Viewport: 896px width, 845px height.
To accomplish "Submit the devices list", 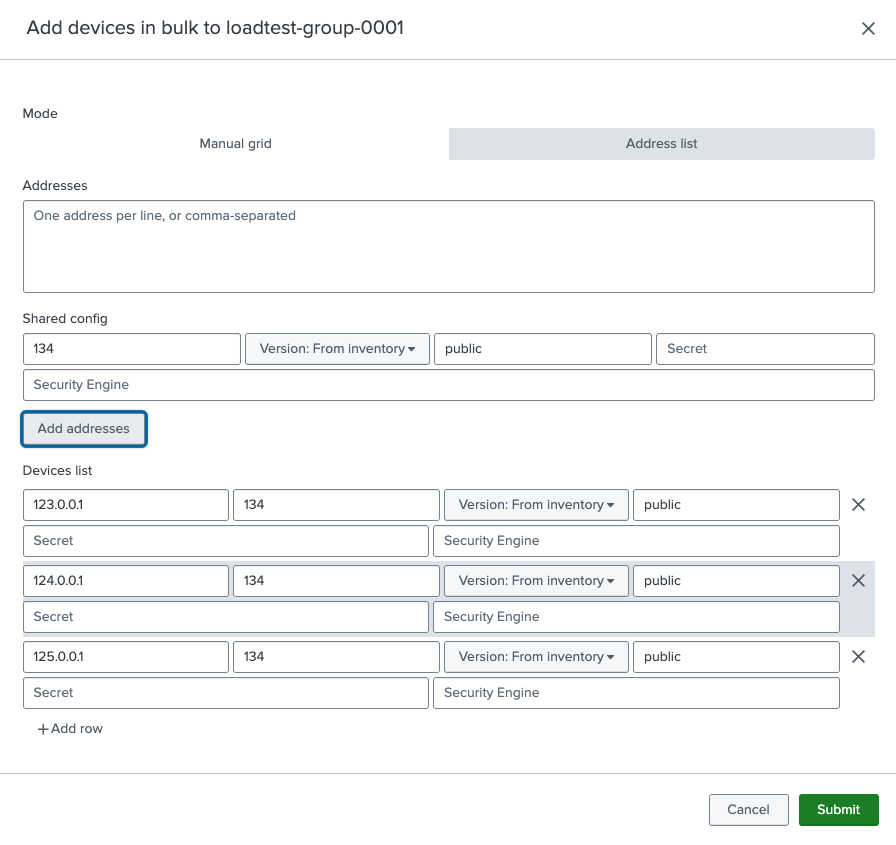I will [838, 810].
